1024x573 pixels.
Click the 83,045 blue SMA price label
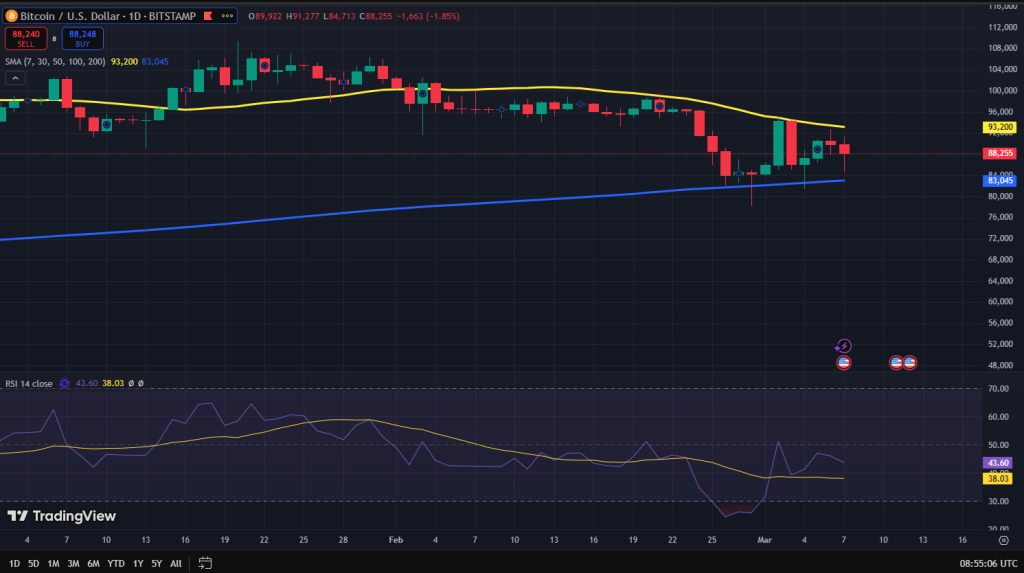click(x=1000, y=181)
